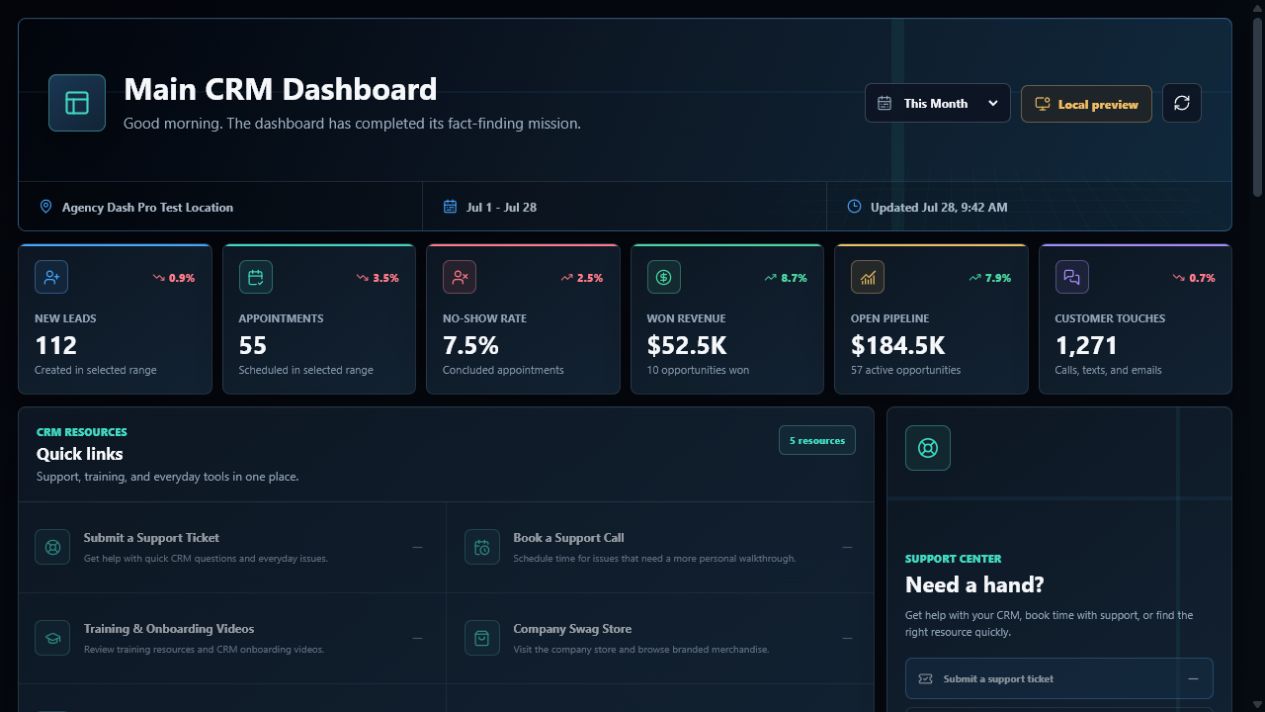
Task: Click the shopping bag icon for Company Swag Store
Action: [482, 638]
